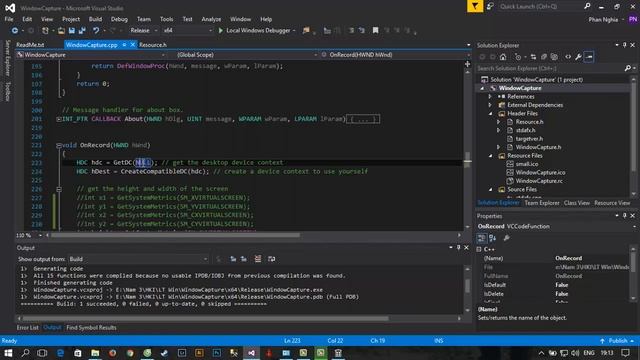The height and width of the screenshot is (360, 640).
Task: Toggle Preview Selected Items in Solution Explorer
Action: point(589,57)
